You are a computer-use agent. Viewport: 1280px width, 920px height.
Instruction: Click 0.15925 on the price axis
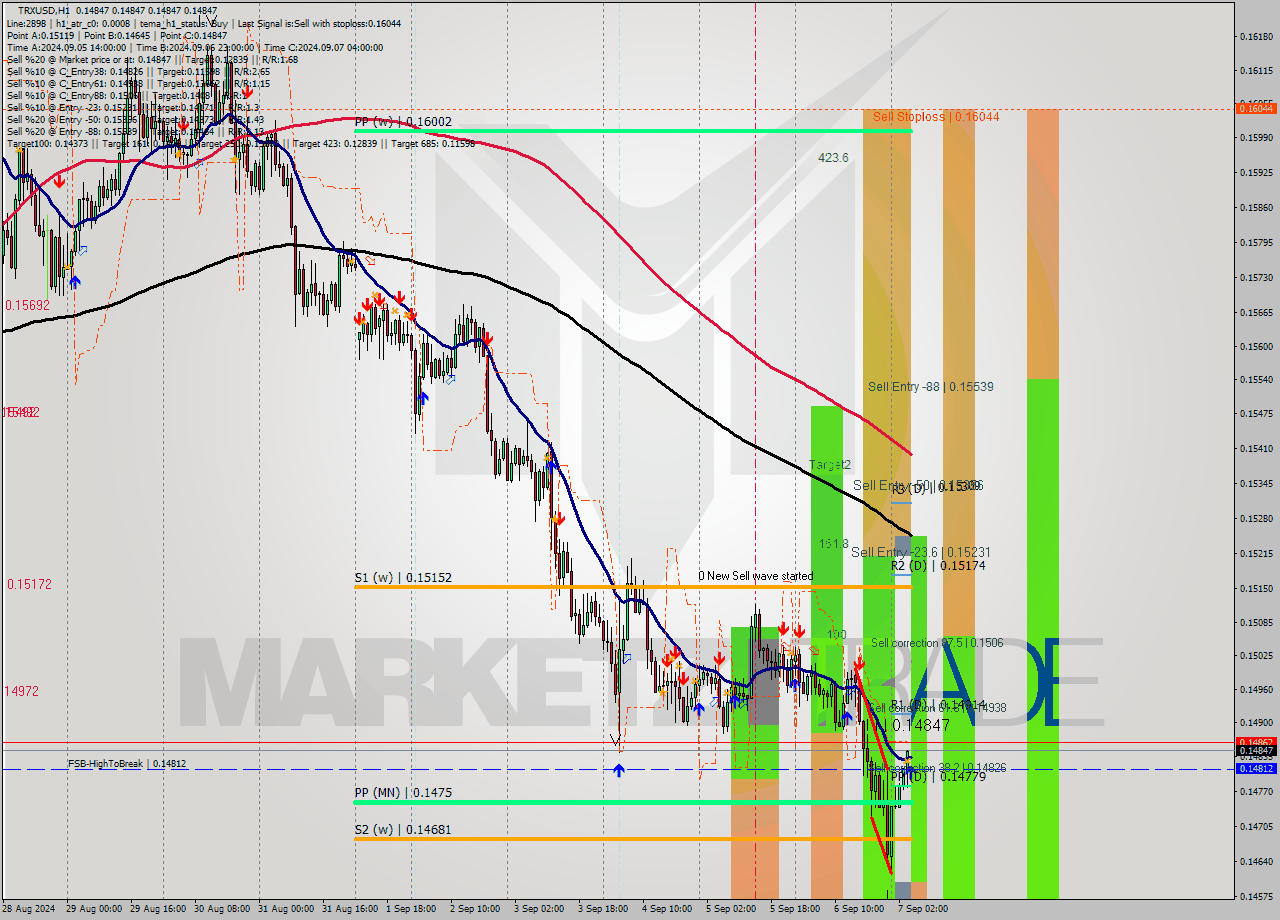(1256, 173)
